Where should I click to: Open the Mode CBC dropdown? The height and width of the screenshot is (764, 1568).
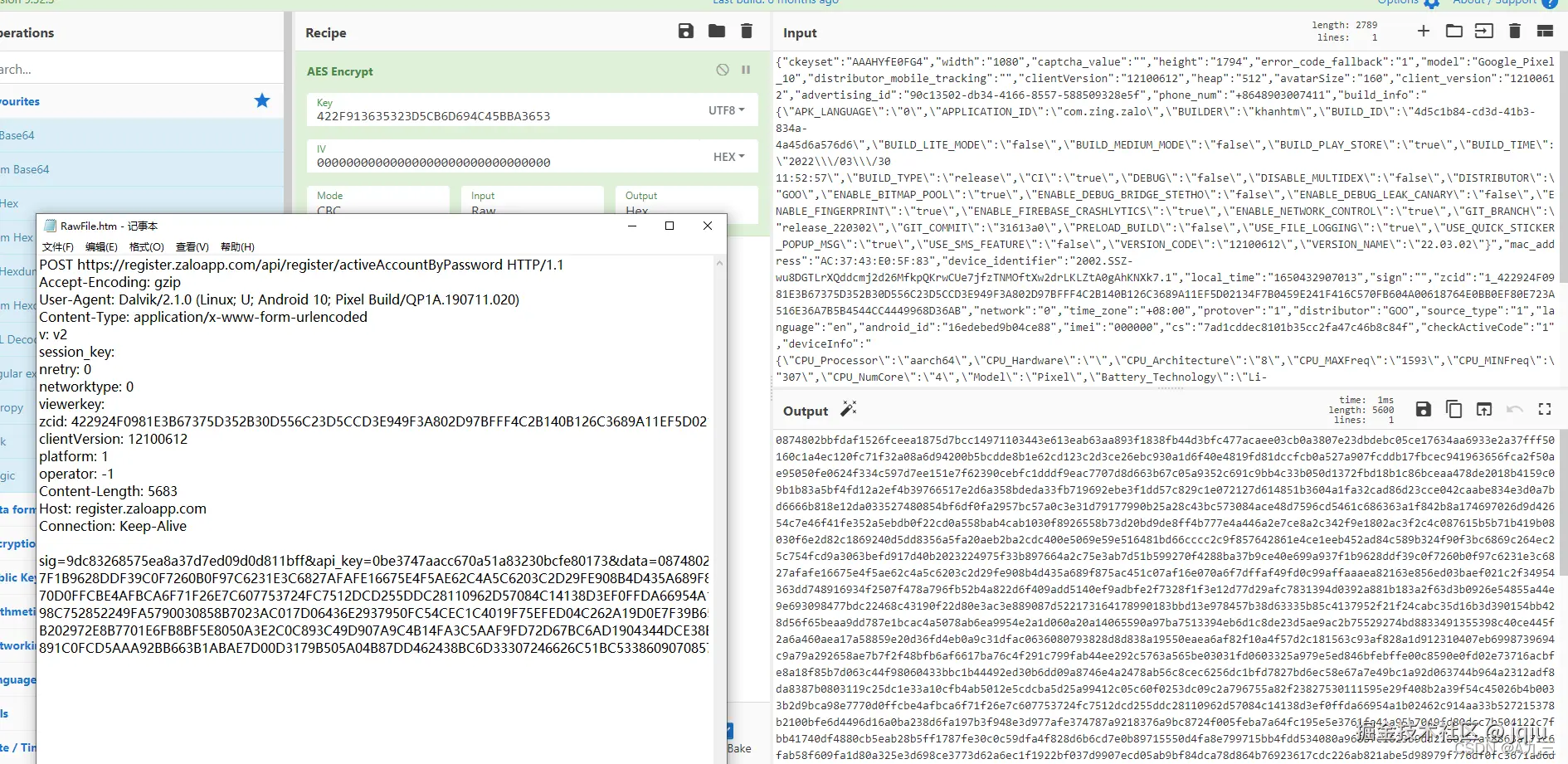pyautogui.click(x=377, y=204)
